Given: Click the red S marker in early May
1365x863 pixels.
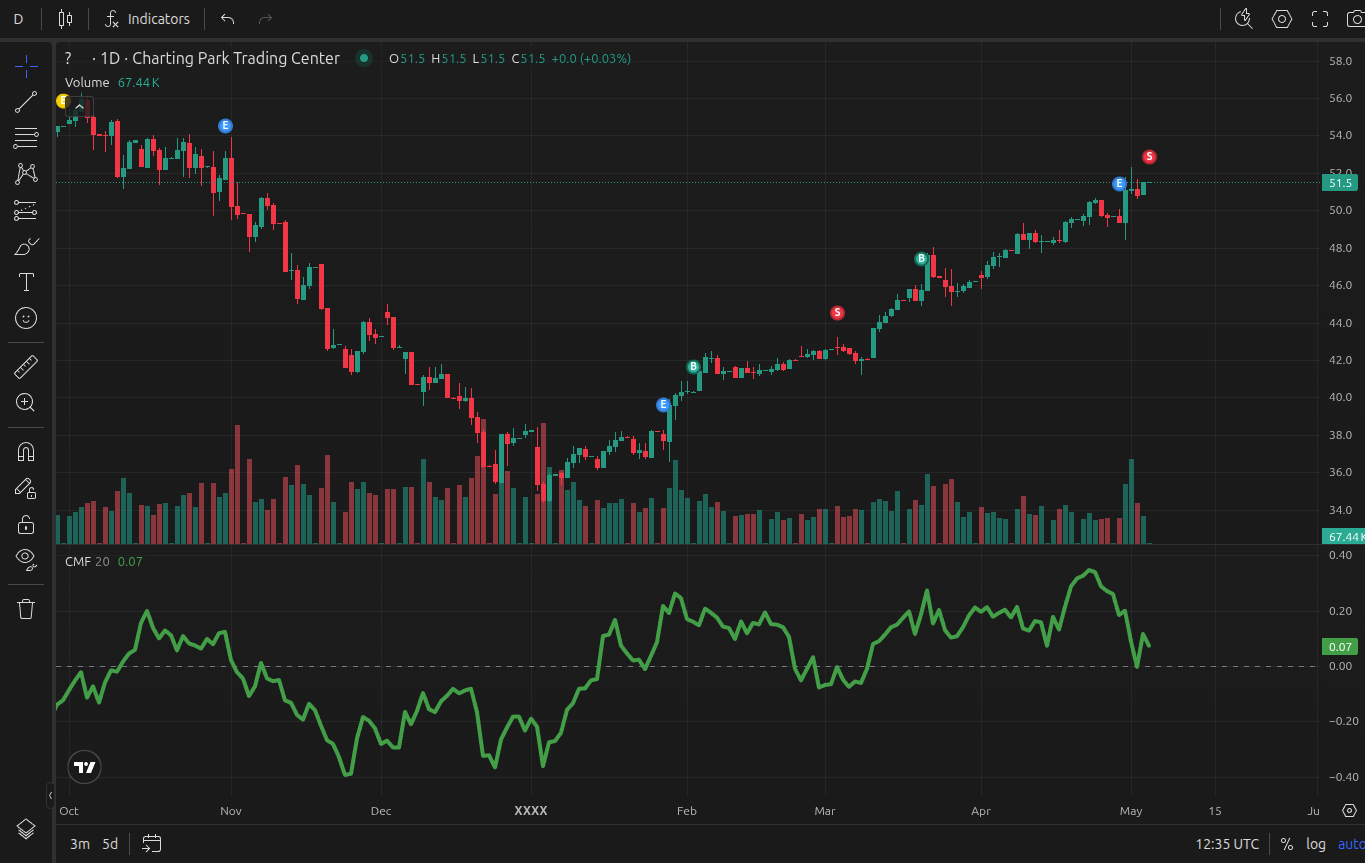Looking at the screenshot, I should [x=1149, y=157].
